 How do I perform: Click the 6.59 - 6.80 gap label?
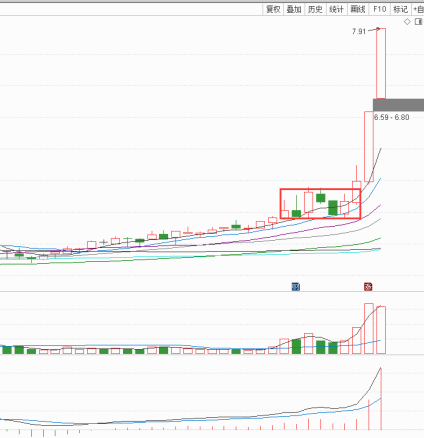(392, 117)
